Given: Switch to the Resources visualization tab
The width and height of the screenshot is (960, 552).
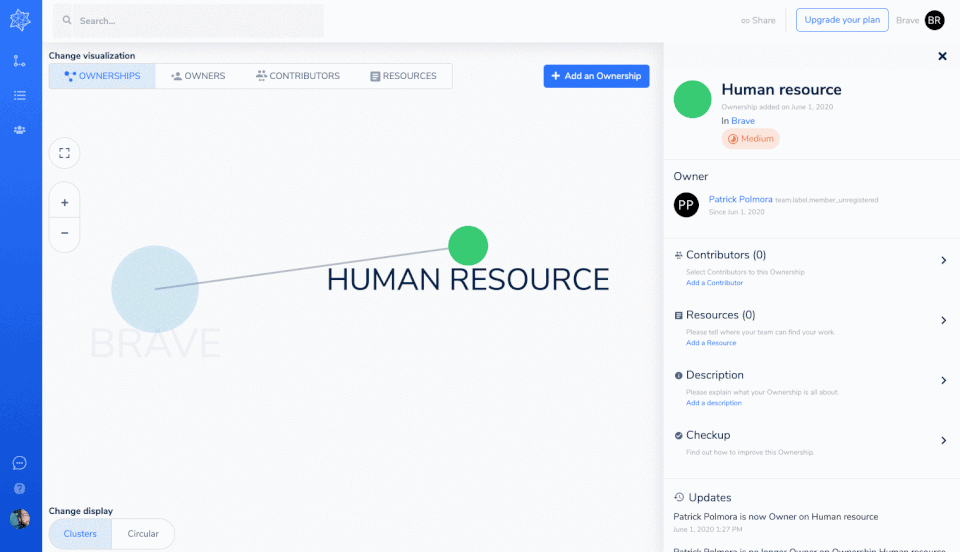Looking at the screenshot, I should coord(403,76).
